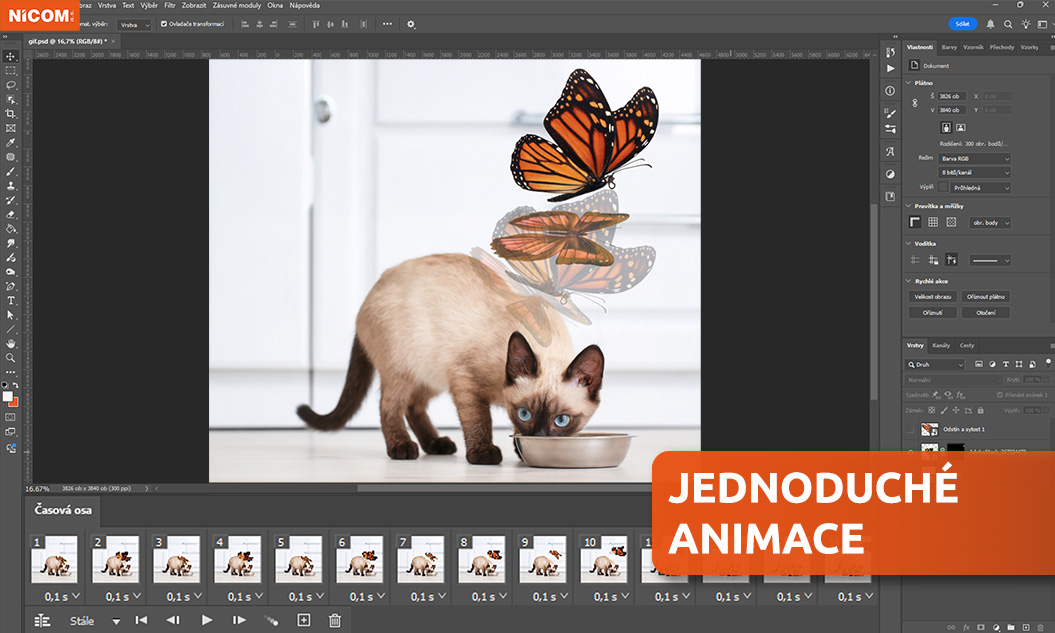The height and width of the screenshot is (633, 1055).
Task: Delete selected frame with trash icon
Action: (x=335, y=620)
